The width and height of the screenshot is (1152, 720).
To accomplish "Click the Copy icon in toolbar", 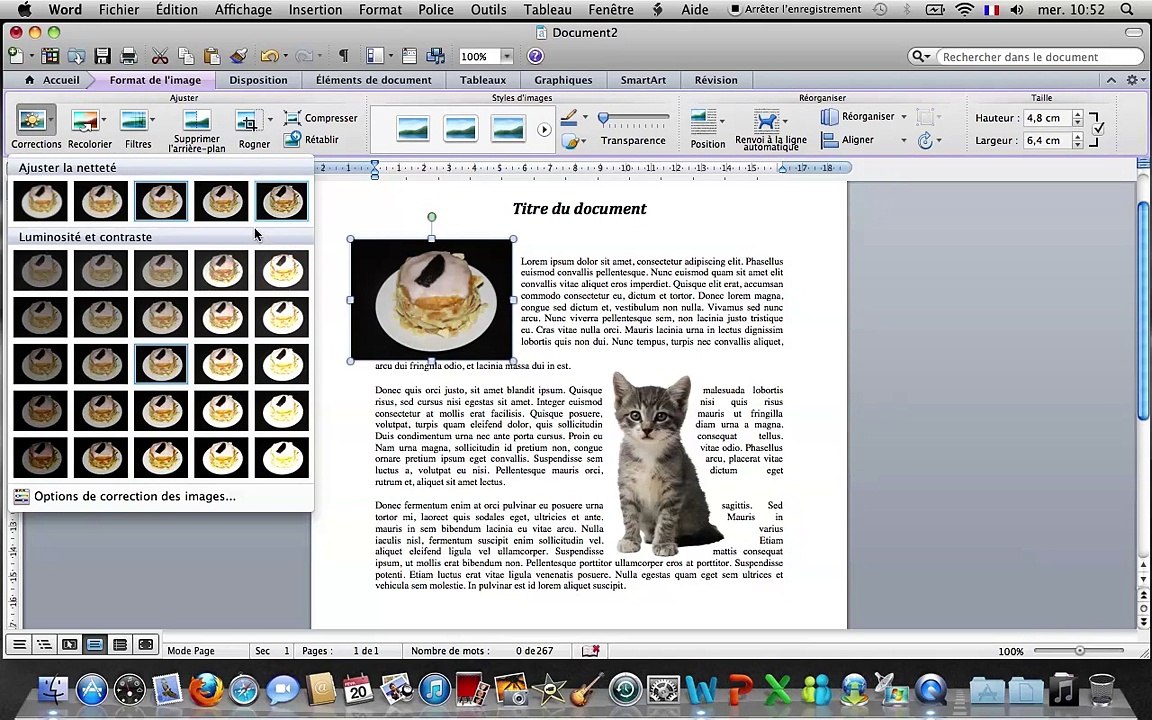I will (186, 56).
